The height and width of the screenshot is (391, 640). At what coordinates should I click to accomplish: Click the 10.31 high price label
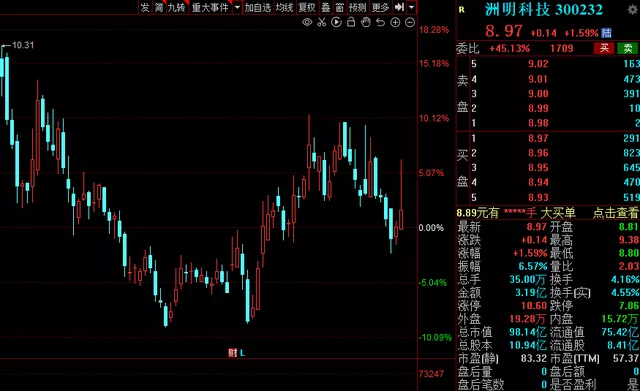coord(23,45)
